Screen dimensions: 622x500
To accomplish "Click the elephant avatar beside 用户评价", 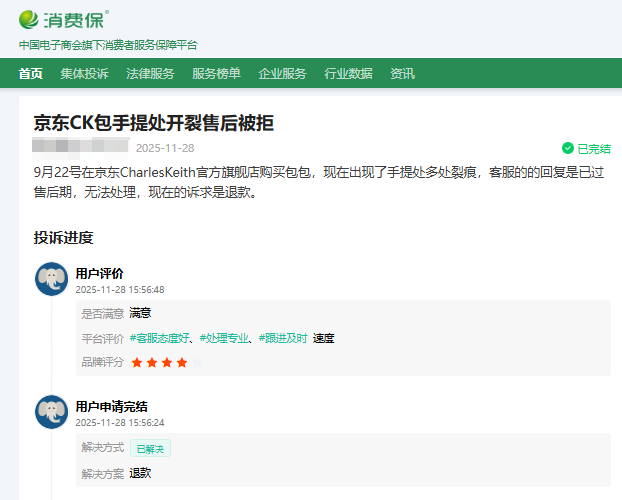I will 51,280.
